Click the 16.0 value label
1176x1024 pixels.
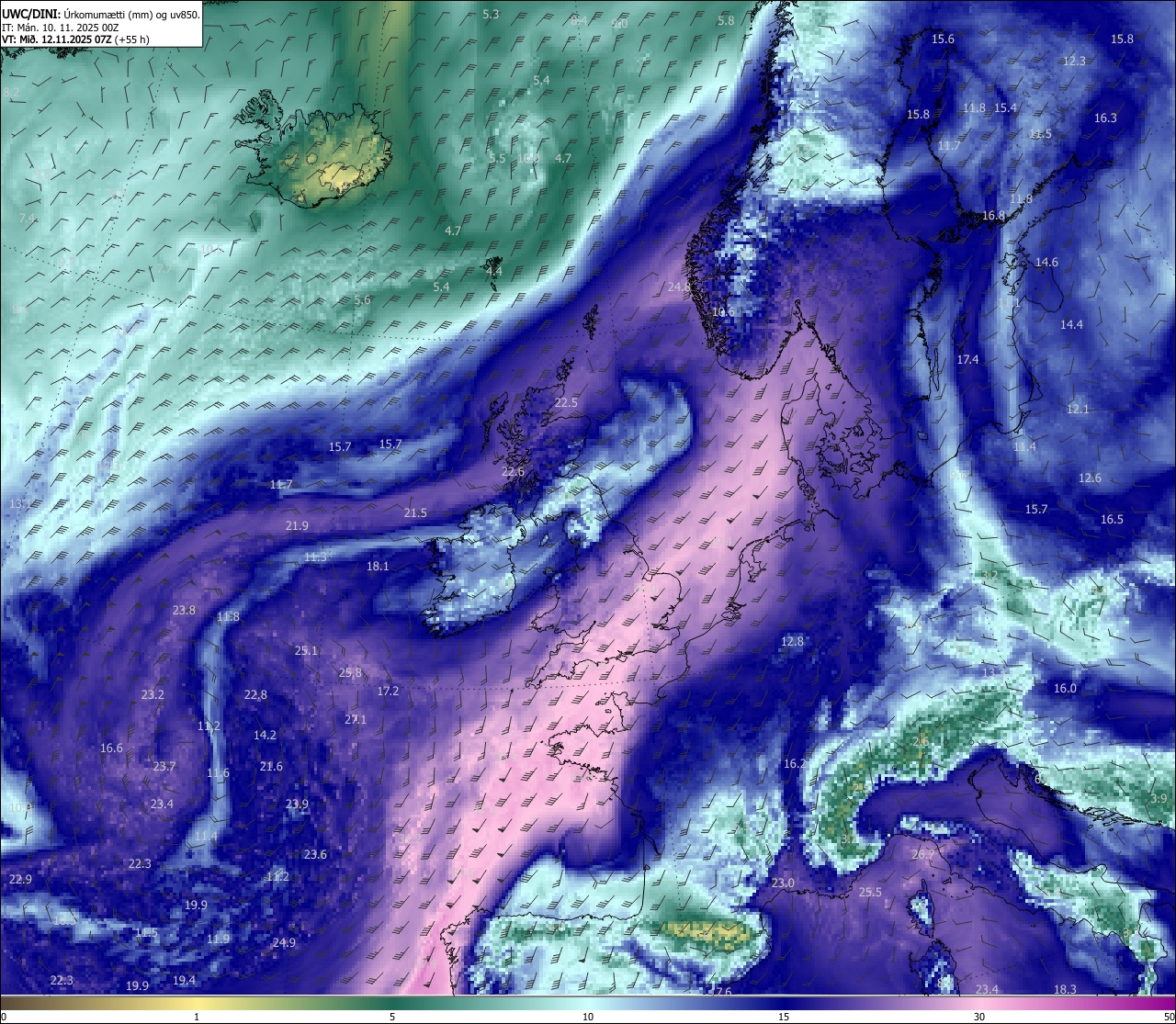pos(1065,689)
